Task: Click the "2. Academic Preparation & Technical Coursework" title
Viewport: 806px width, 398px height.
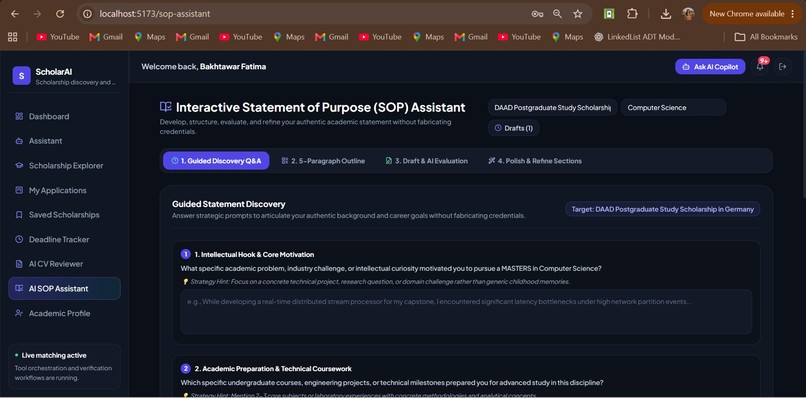Action: click(273, 369)
